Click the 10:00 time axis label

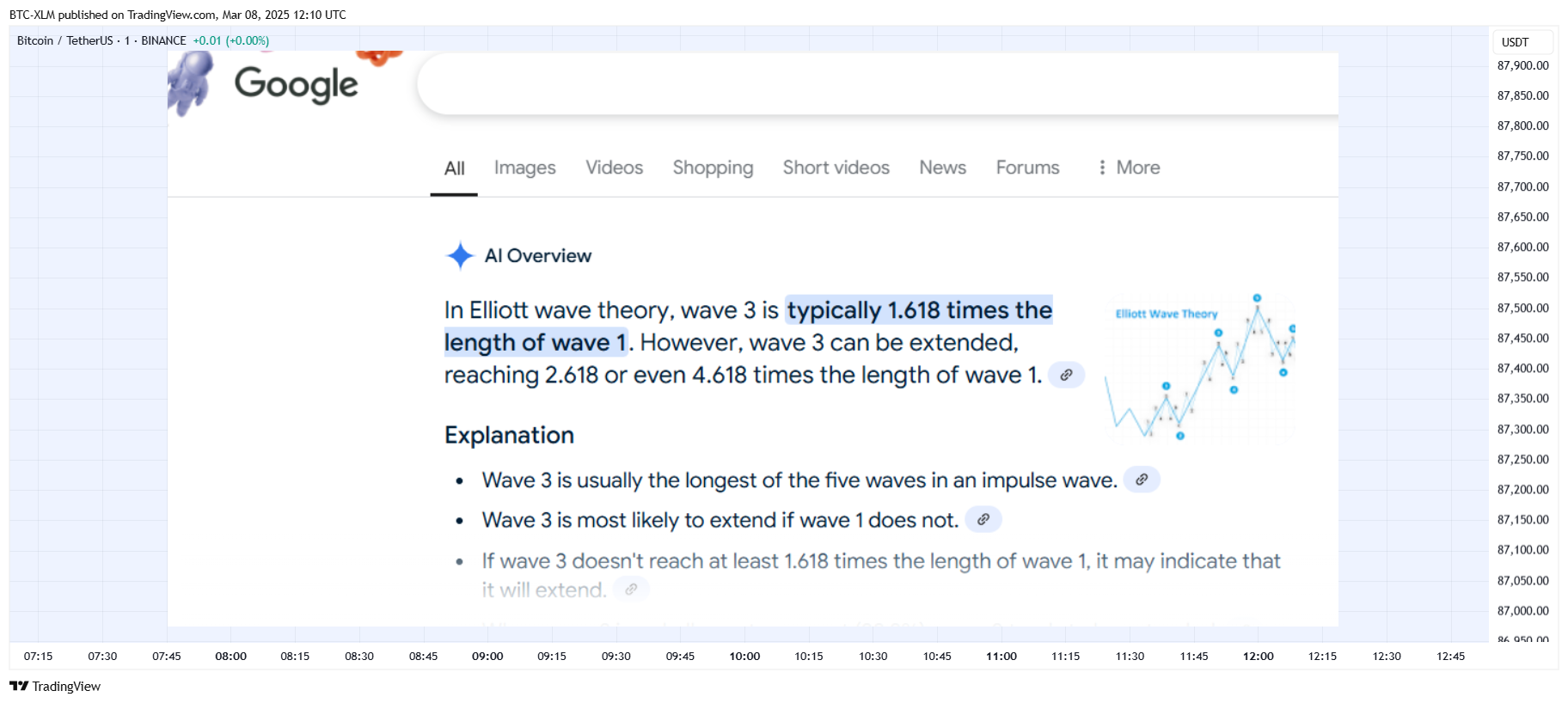[x=744, y=656]
